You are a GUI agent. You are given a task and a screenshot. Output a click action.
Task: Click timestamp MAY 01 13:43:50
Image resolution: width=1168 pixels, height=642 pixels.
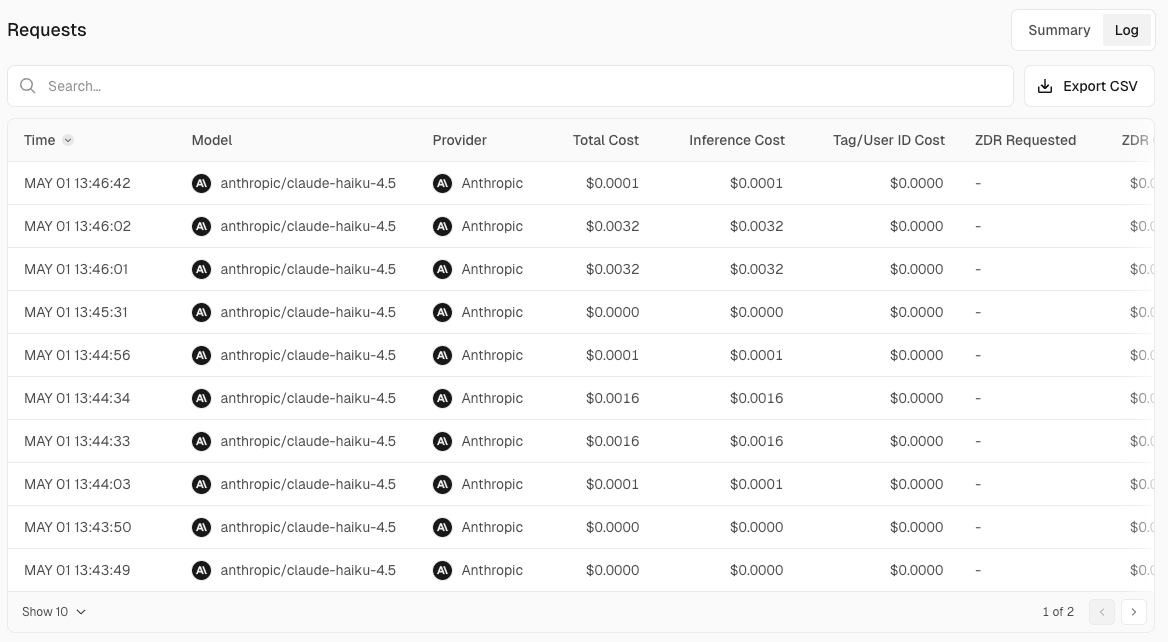[x=77, y=527]
